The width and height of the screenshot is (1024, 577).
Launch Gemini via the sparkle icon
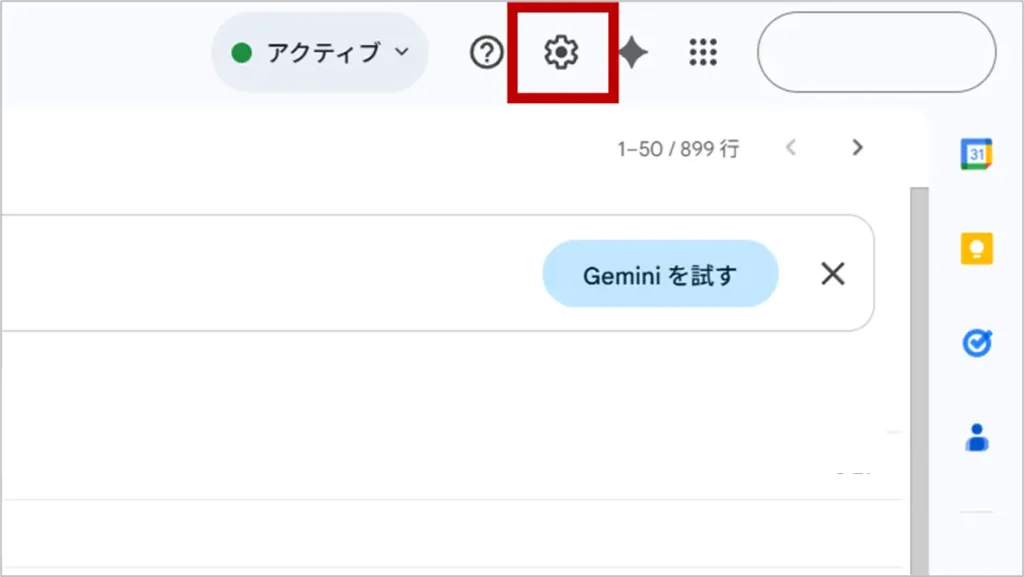click(632, 52)
